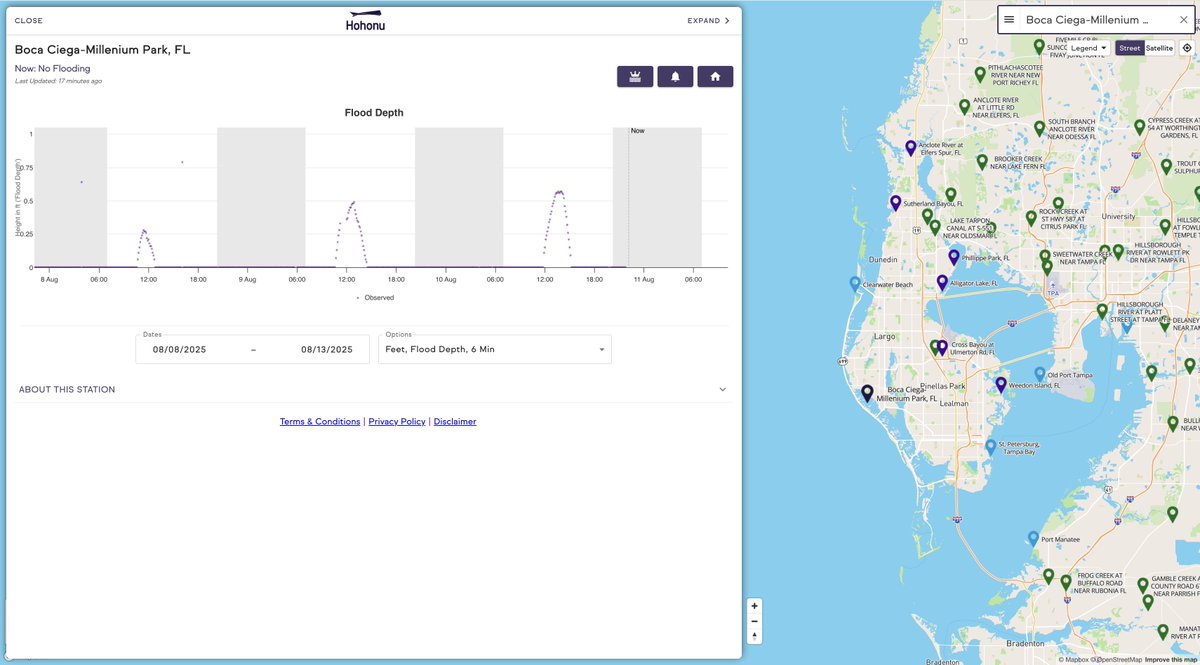
Task: Open the hamburger menu in search bar
Action: pyautogui.click(x=1009, y=20)
